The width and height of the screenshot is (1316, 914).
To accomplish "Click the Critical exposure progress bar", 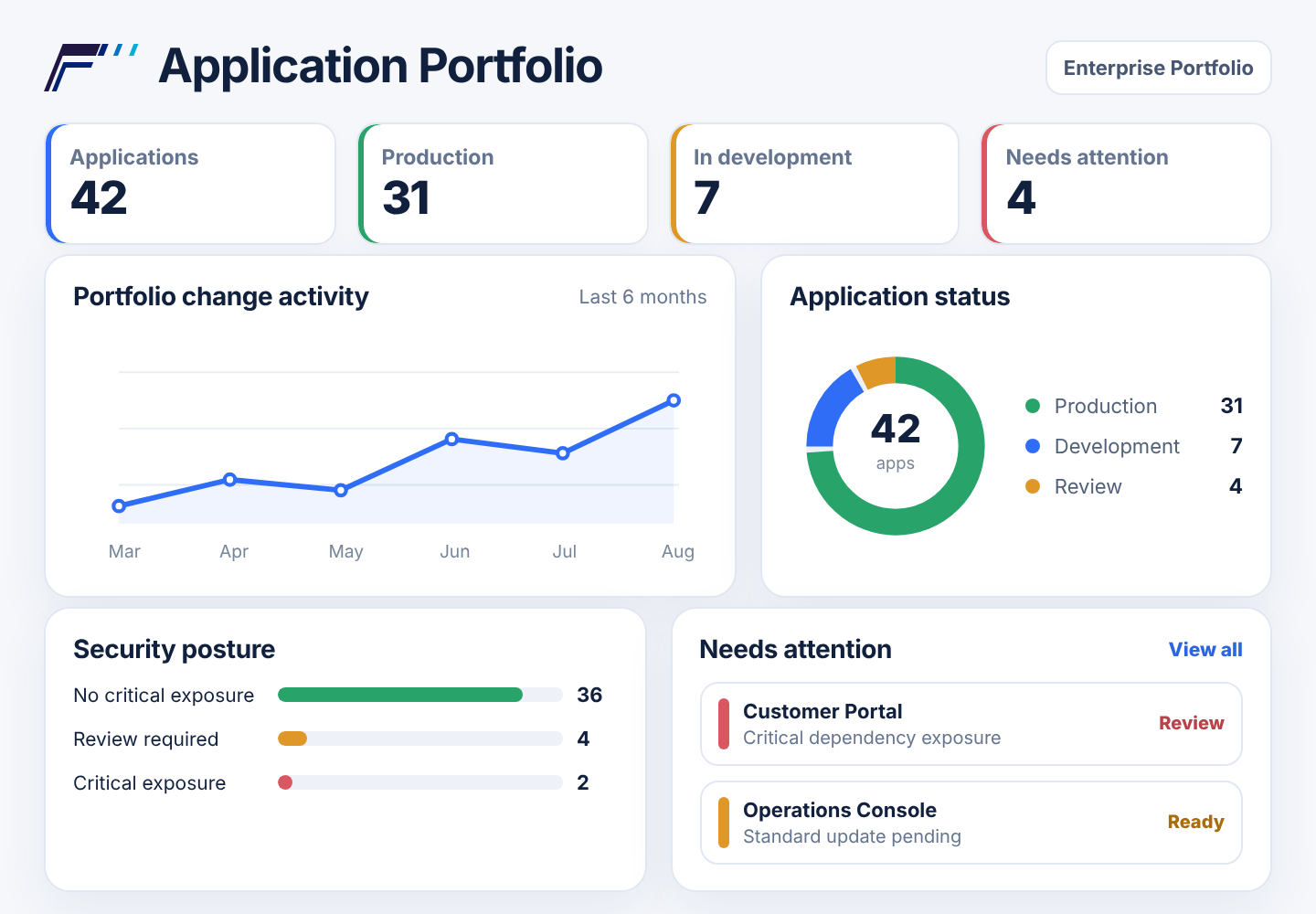I will point(420,782).
